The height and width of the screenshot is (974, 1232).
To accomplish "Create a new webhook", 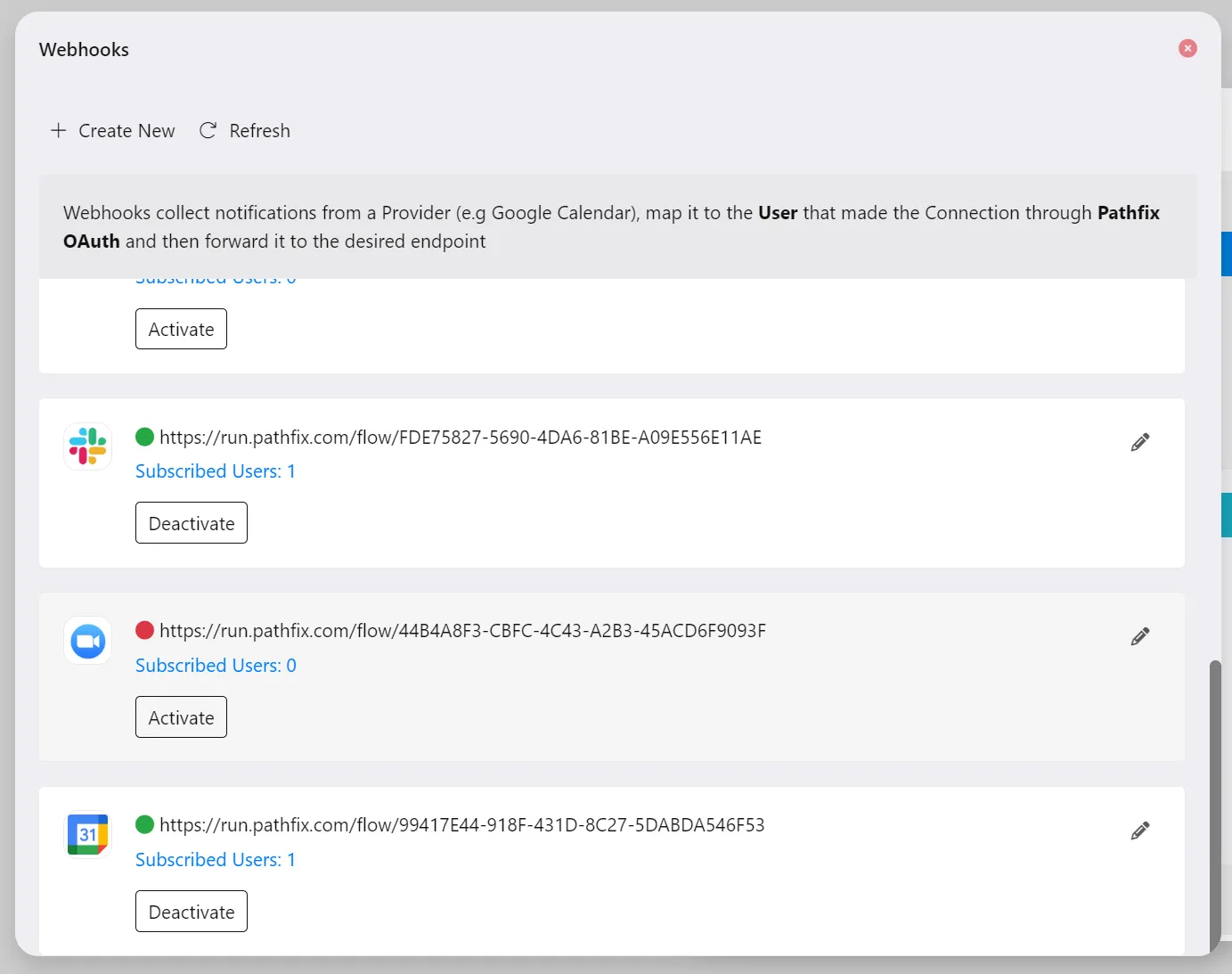I will click(113, 131).
